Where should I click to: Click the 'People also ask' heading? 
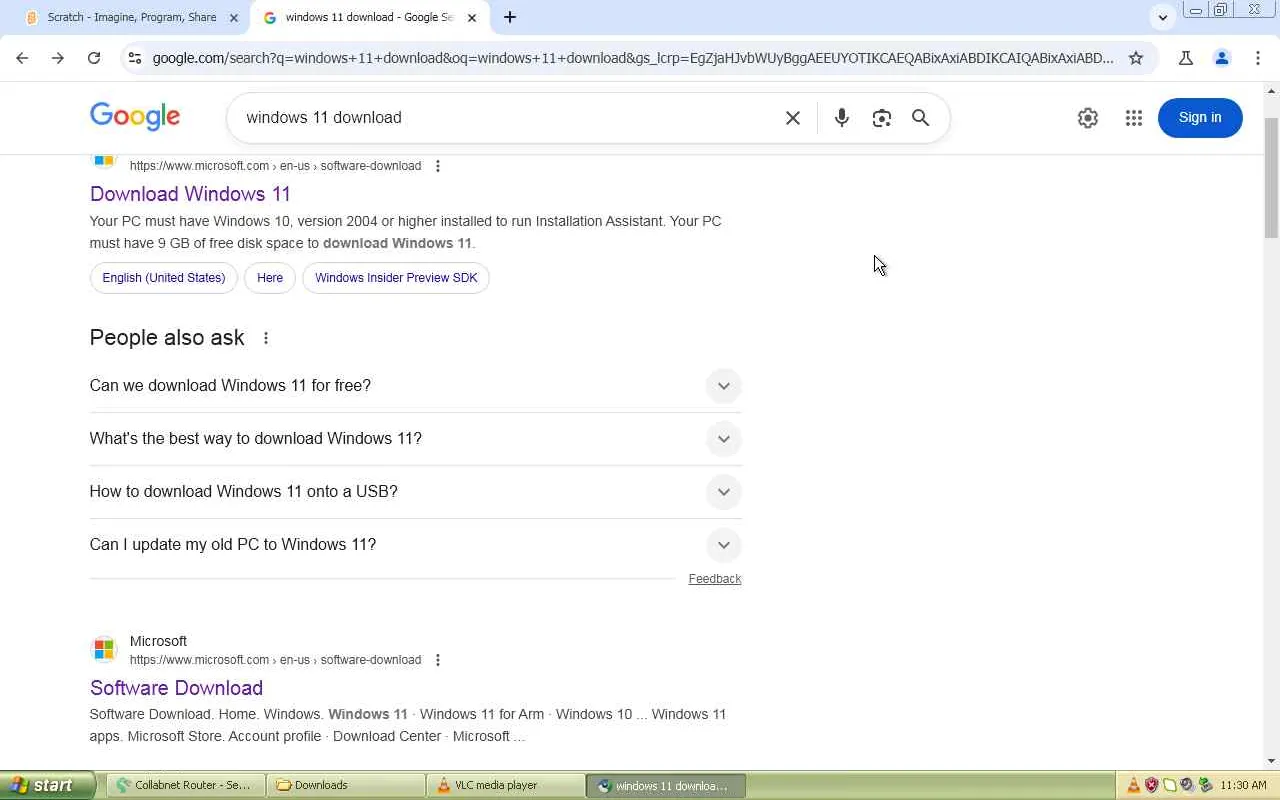[167, 338]
